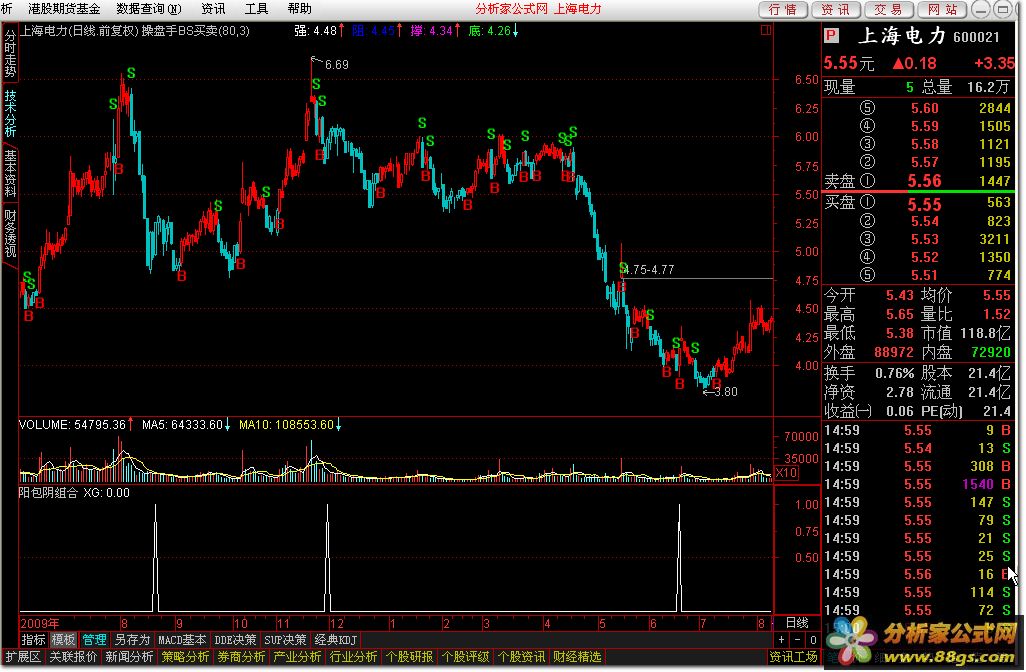Click the minus zoom button near 日线
The image size is (1026, 672).
[797, 640]
